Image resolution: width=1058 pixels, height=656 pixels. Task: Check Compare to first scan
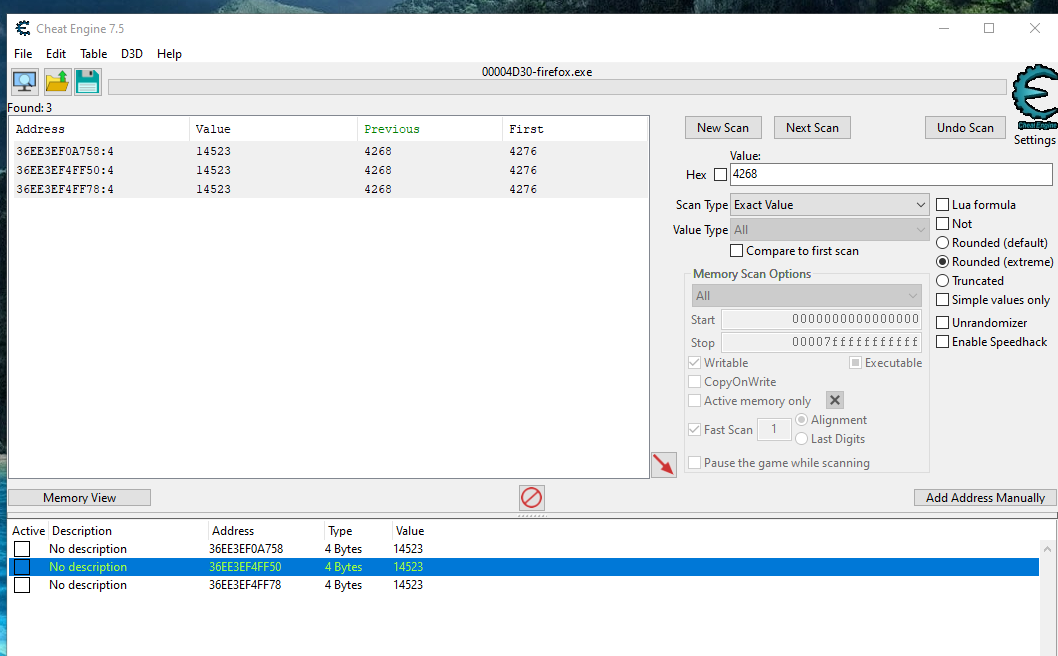737,250
